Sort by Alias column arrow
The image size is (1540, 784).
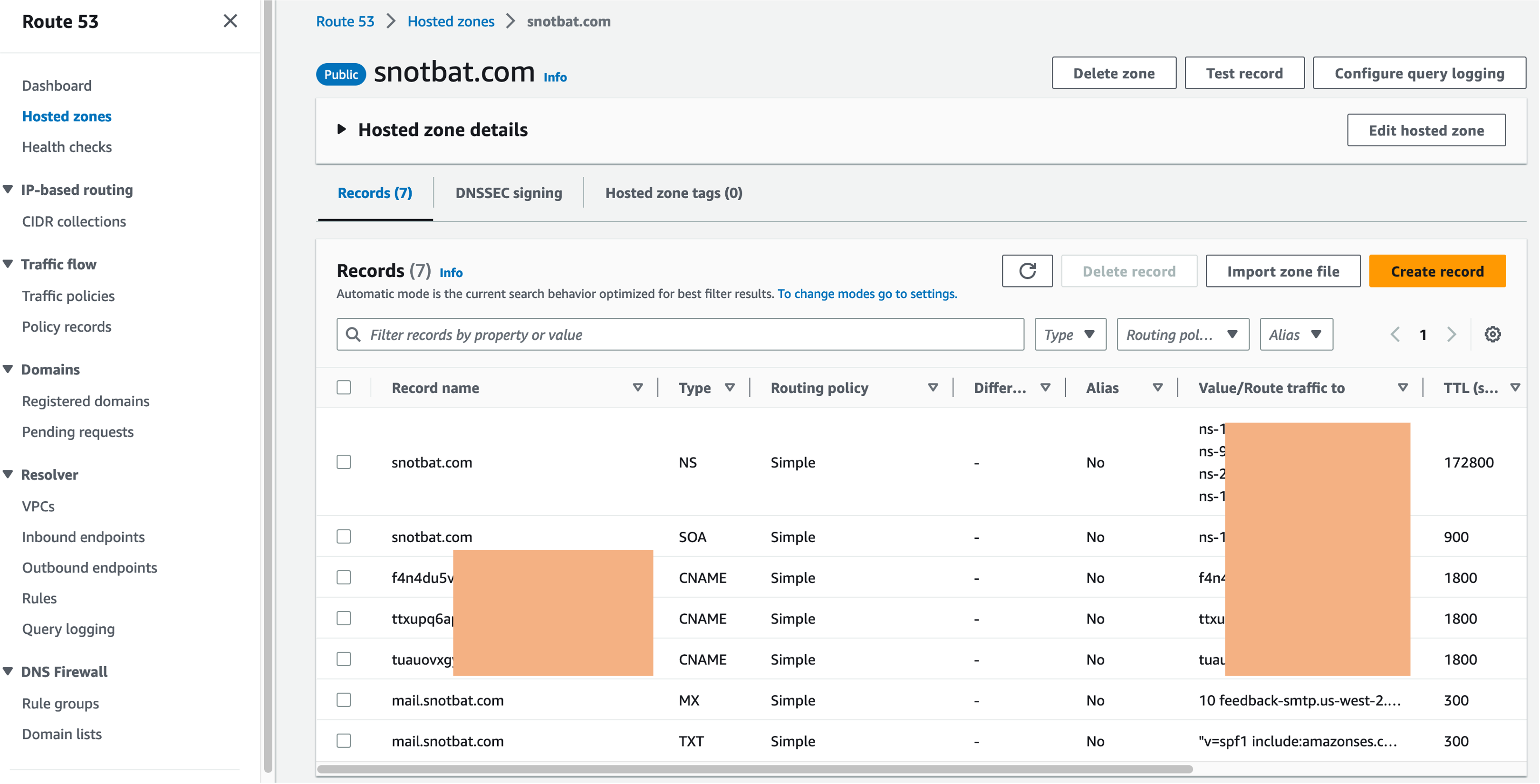(1157, 388)
